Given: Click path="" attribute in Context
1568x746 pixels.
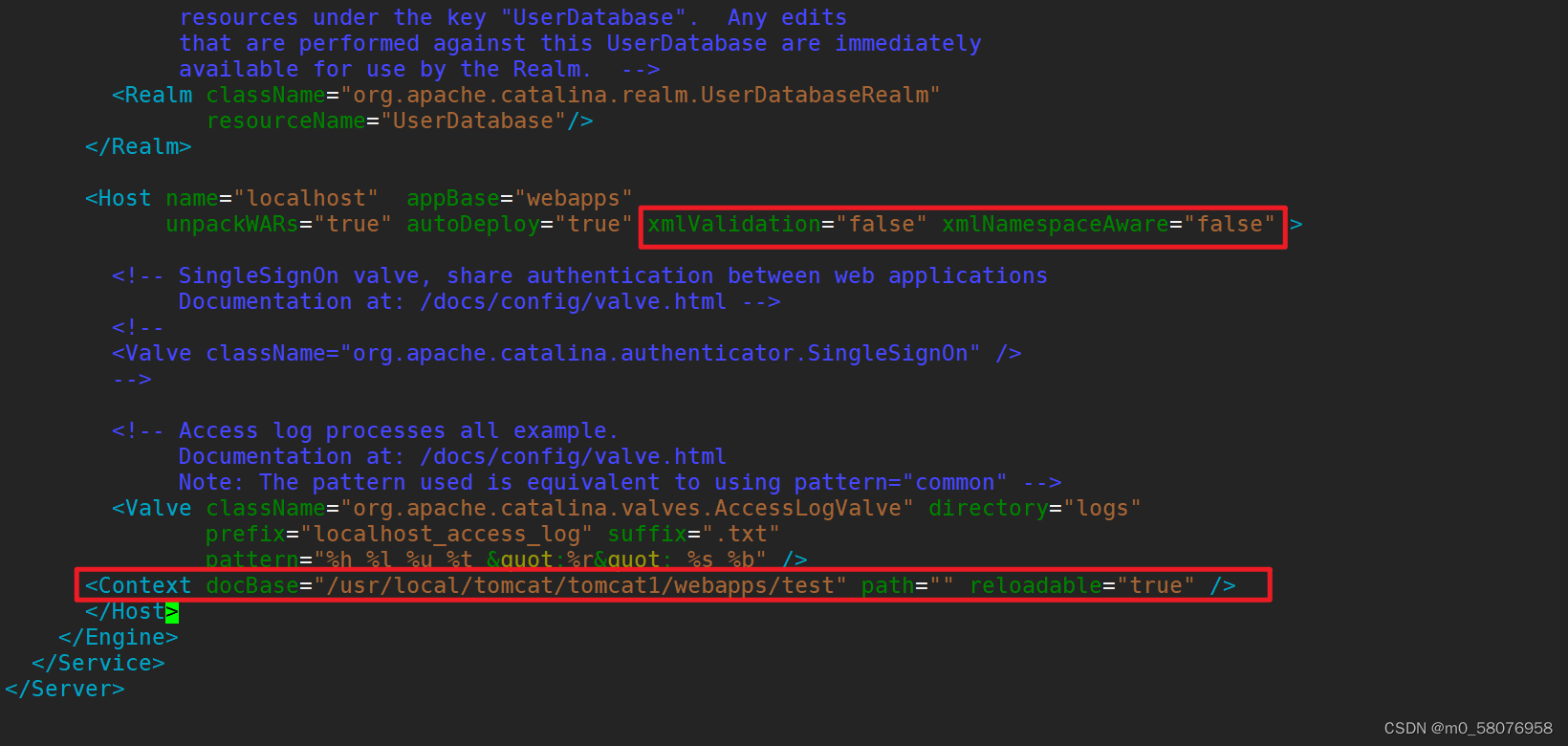Looking at the screenshot, I should [908, 586].
